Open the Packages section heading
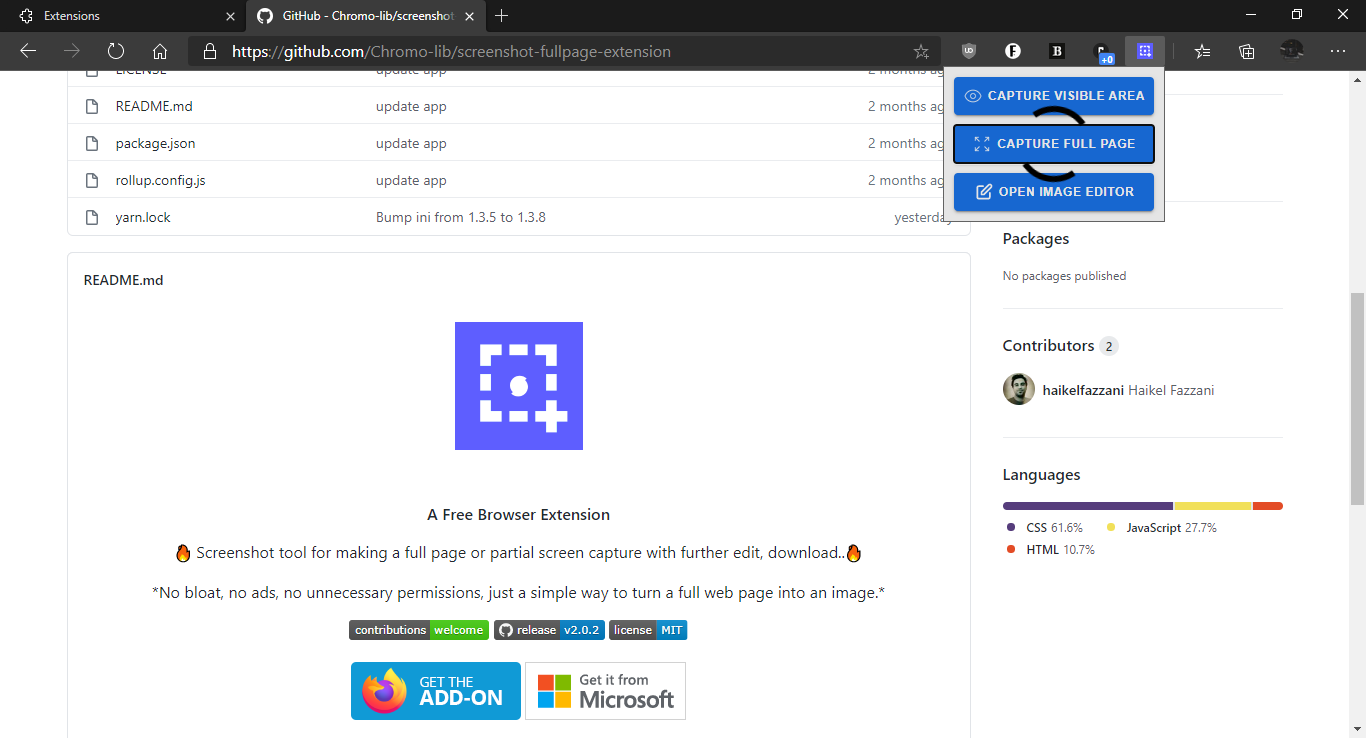 point(1036,239)
